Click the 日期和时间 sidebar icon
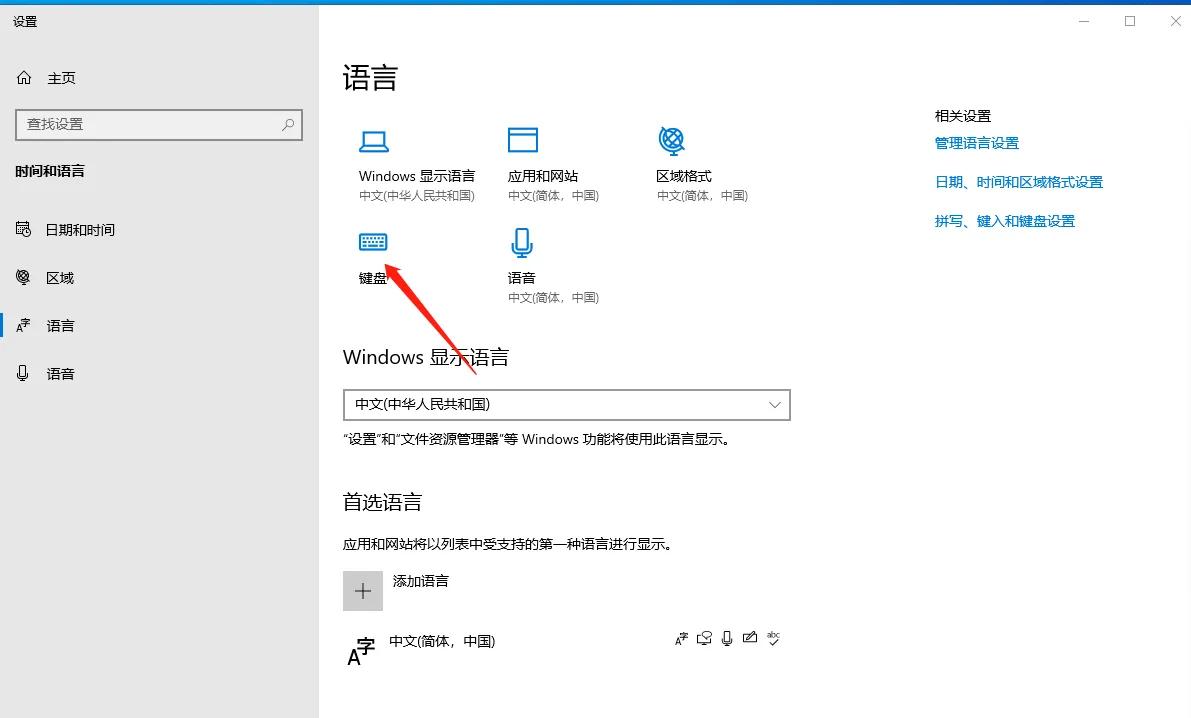Image resolution: width=1191 pixels, height=718 pixels. (x=23, y=229)
